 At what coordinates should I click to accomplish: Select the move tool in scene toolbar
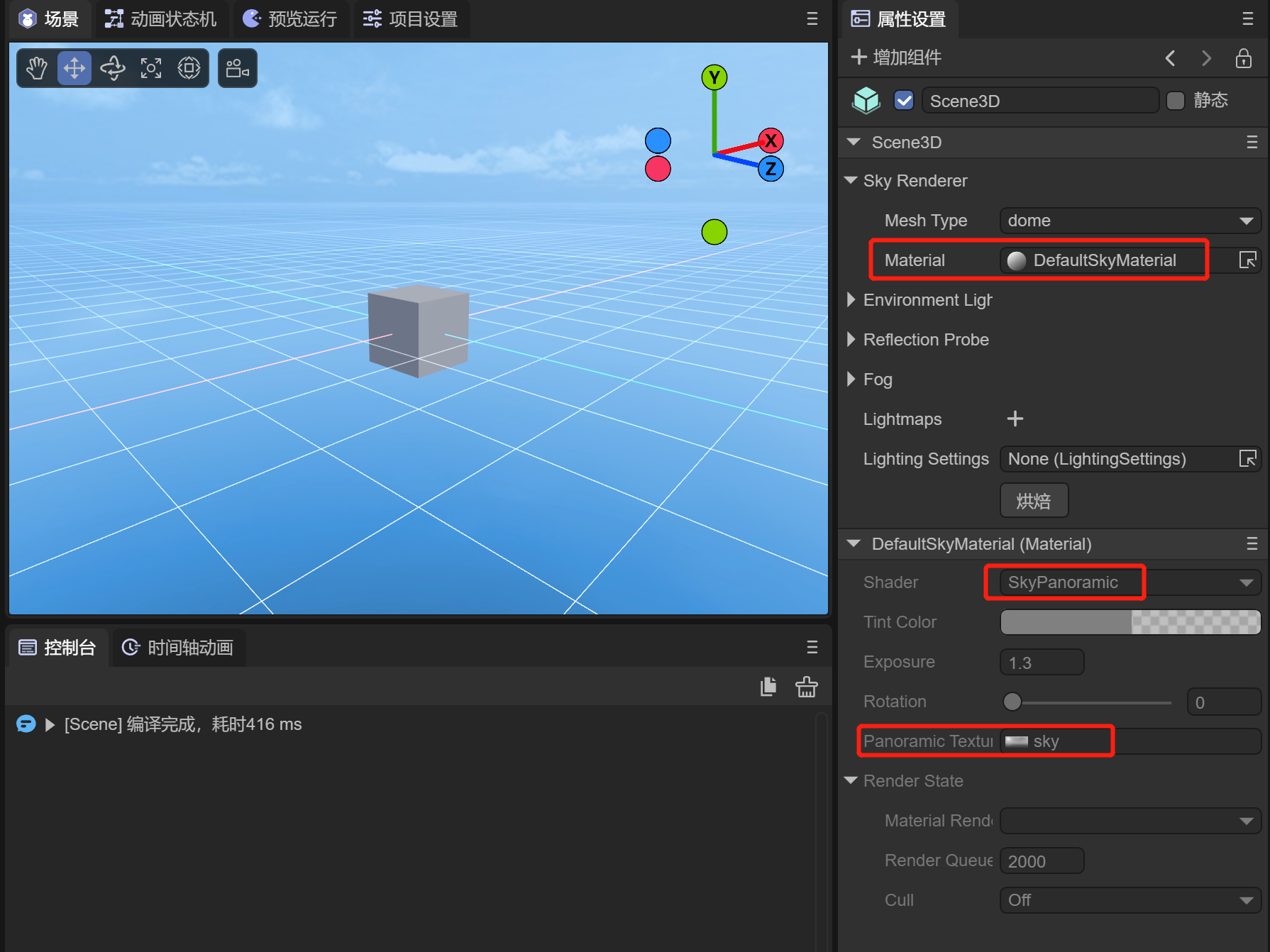tap(74, 68)
